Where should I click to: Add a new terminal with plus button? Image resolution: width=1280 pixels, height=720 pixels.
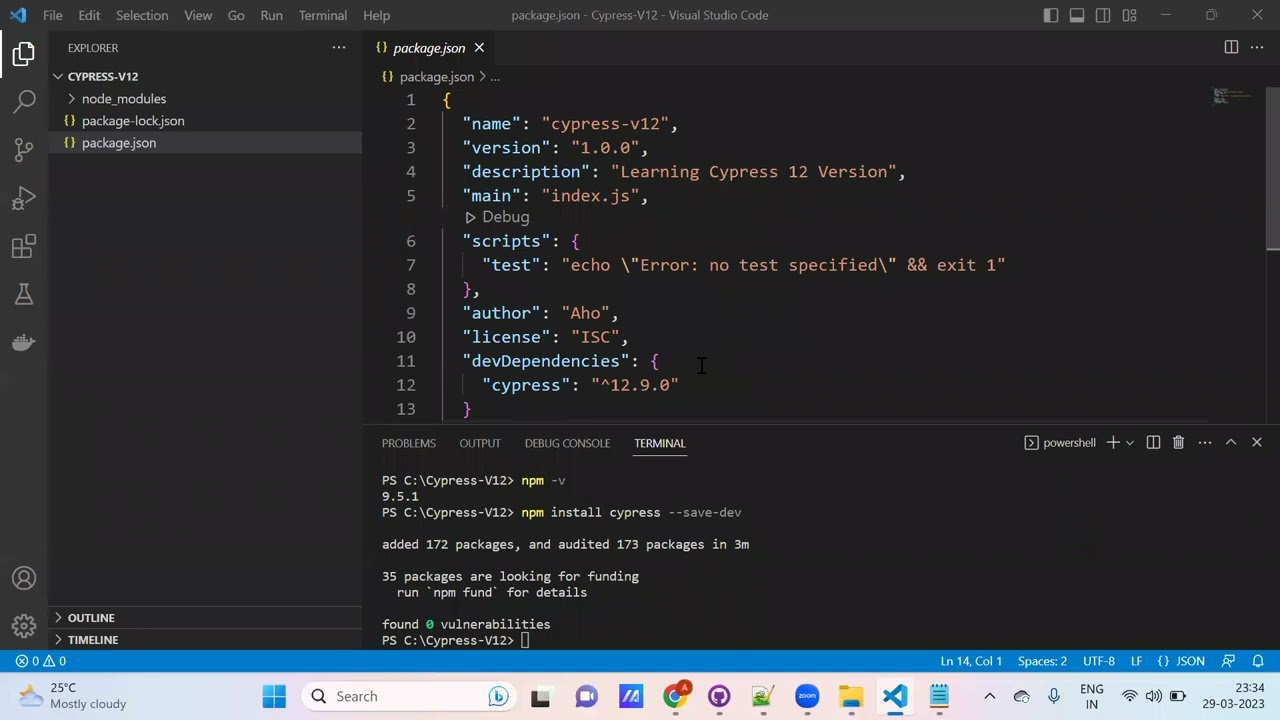(x=1112, y=443)
